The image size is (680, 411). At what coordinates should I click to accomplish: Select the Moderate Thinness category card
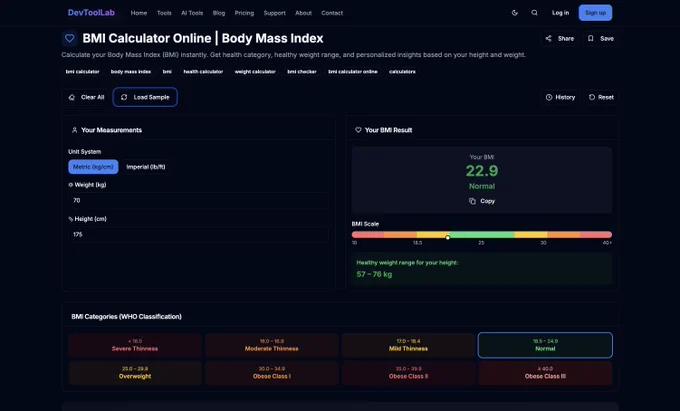(271, 345)
